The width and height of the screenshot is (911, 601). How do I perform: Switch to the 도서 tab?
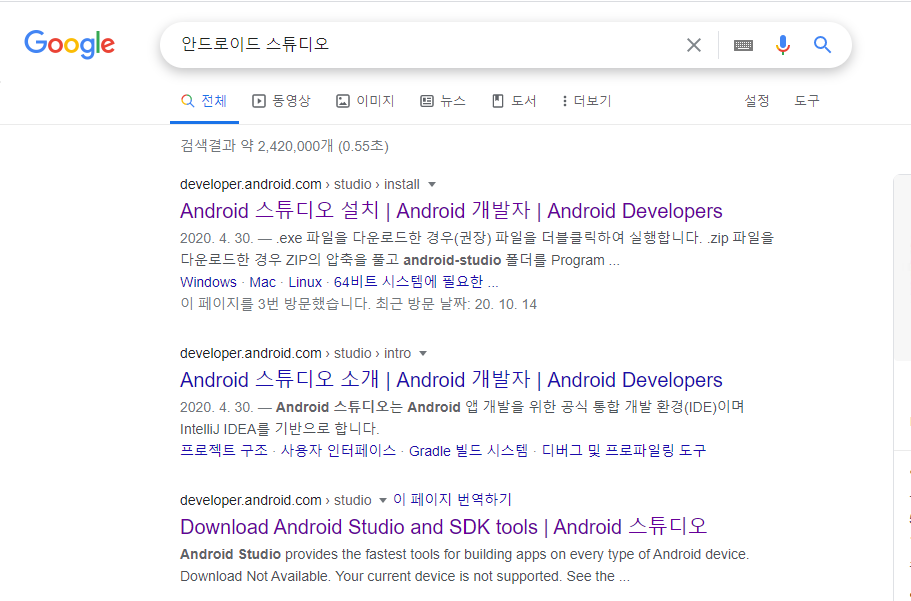pyautogui.click(x=514, y=101)
